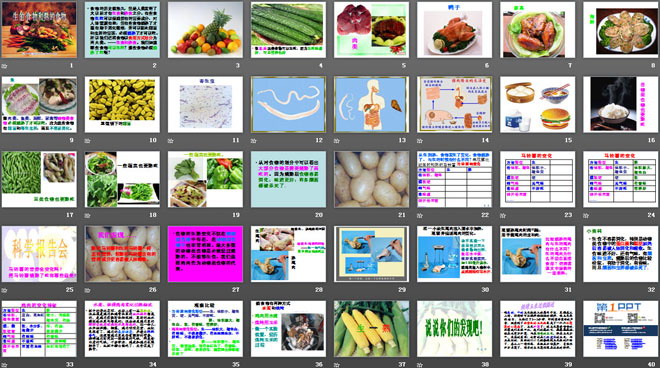Select slide 5 with raw and cooked meat

pyautogui.click(x=372, y=29)
